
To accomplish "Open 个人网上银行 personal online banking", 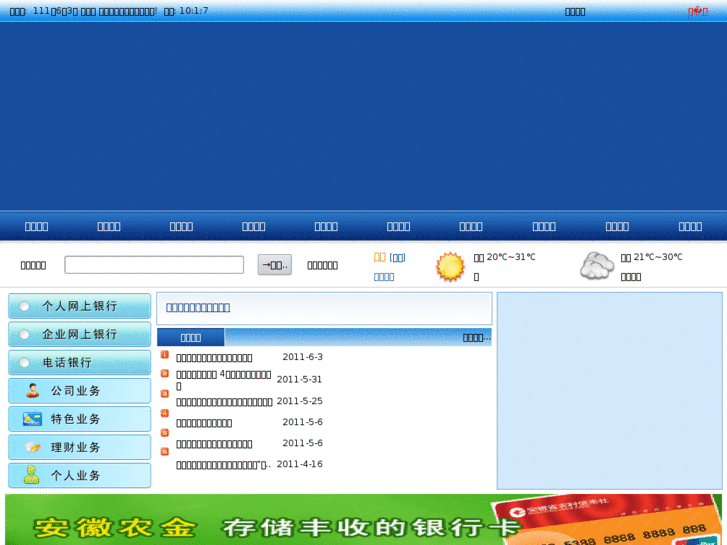I will tap(79, 306).
